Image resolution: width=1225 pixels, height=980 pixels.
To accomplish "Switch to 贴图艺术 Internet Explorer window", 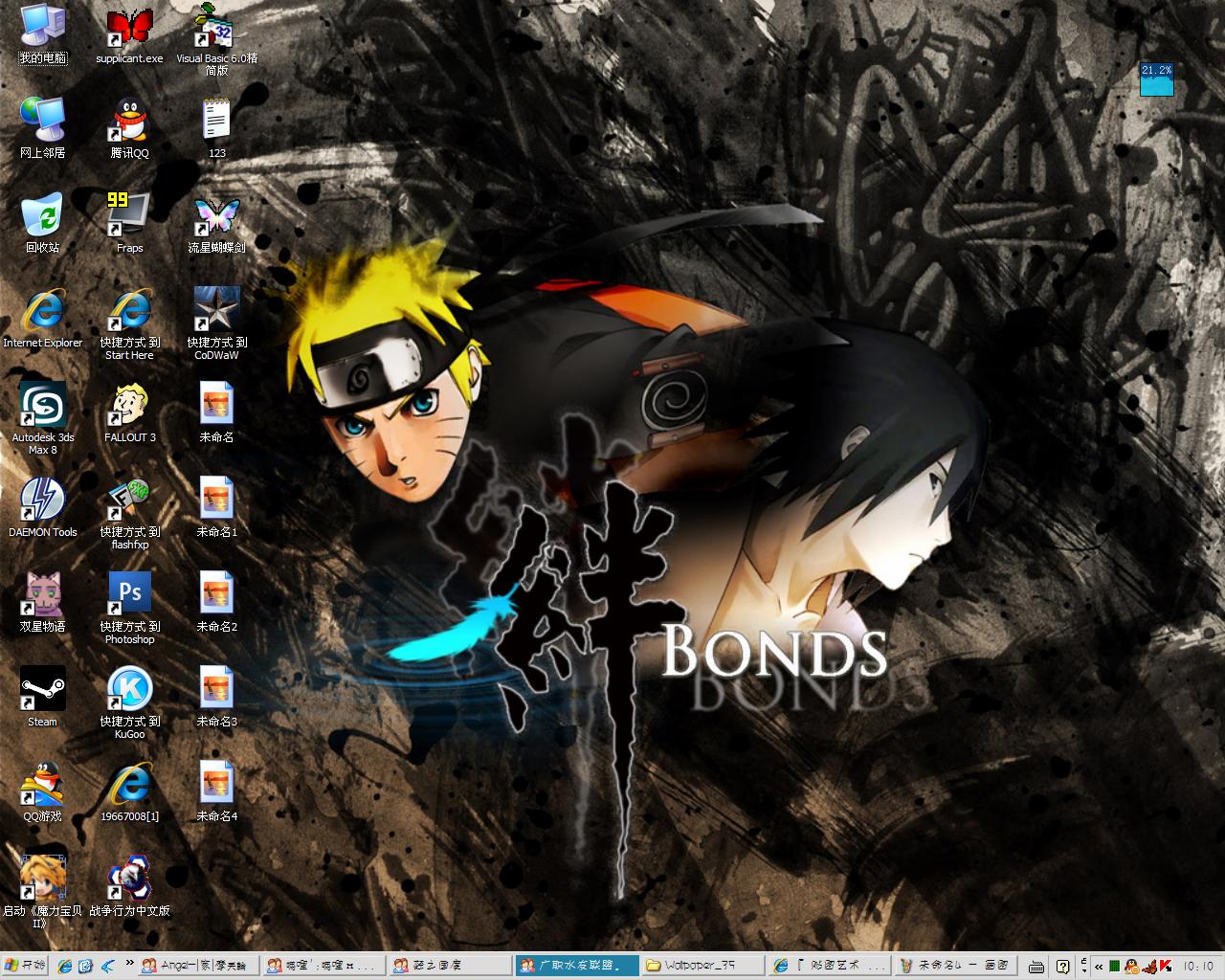I will (x=829, y=965).
